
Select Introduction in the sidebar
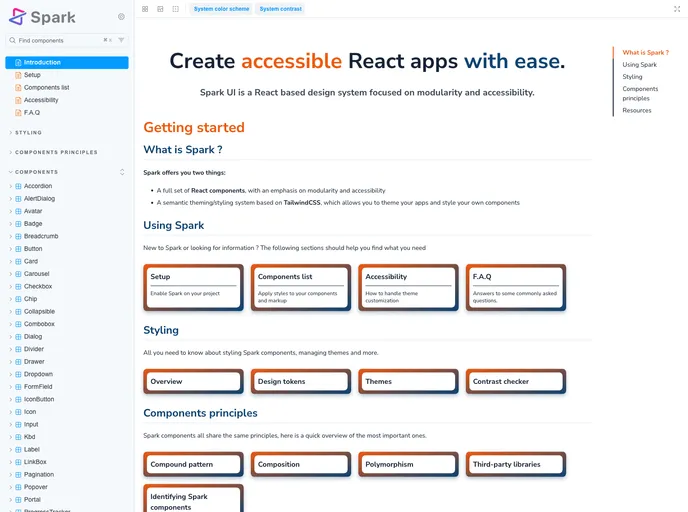tap(67, 62)
